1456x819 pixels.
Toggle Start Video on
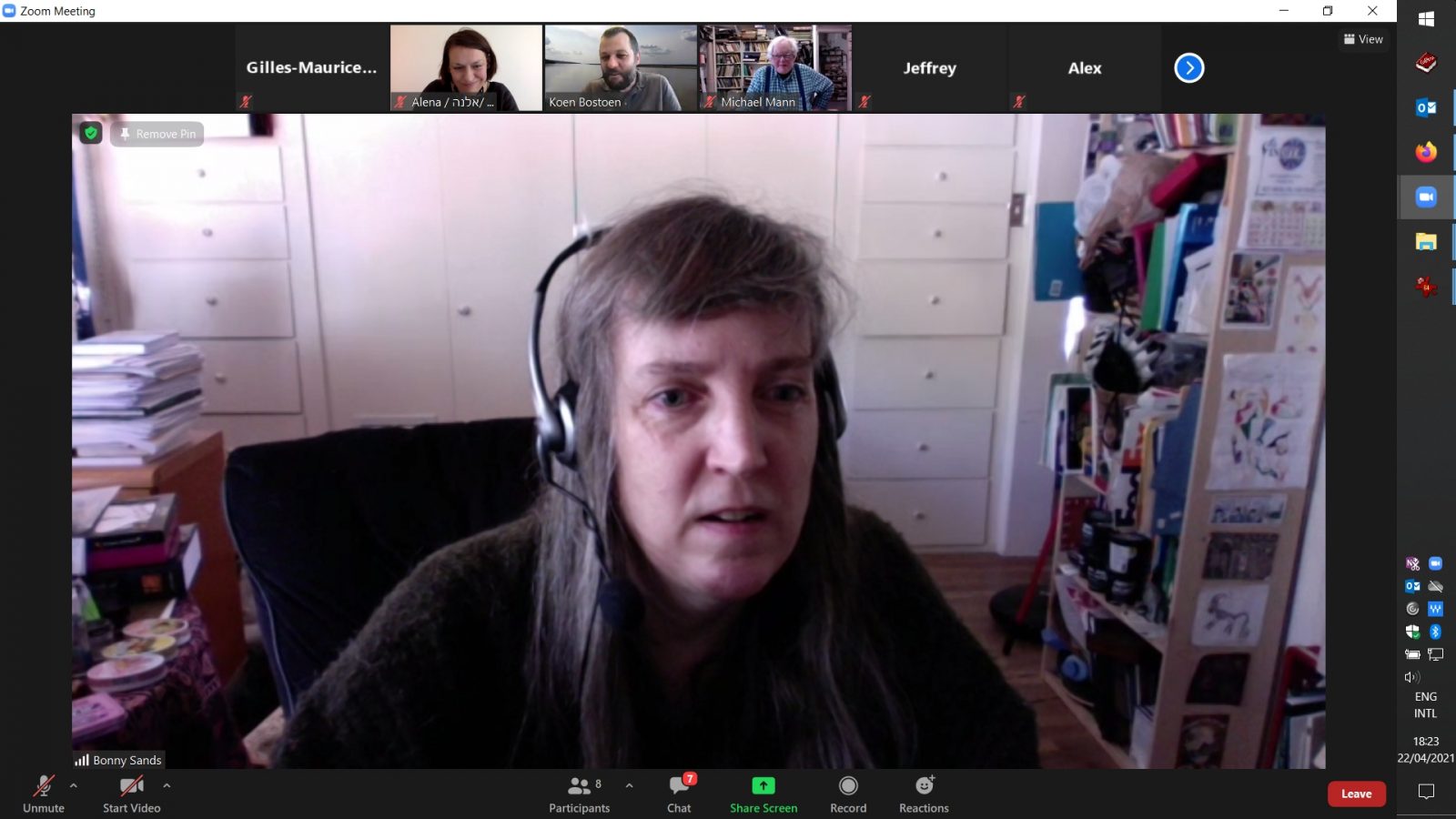(131, 793)
